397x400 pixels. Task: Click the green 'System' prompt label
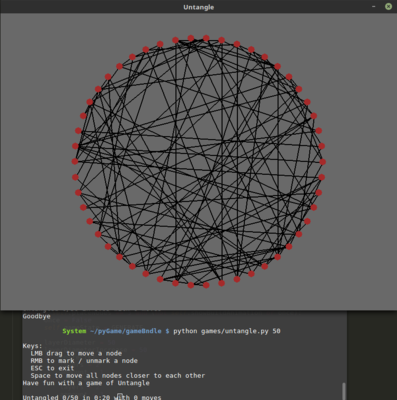pos(74,331)
